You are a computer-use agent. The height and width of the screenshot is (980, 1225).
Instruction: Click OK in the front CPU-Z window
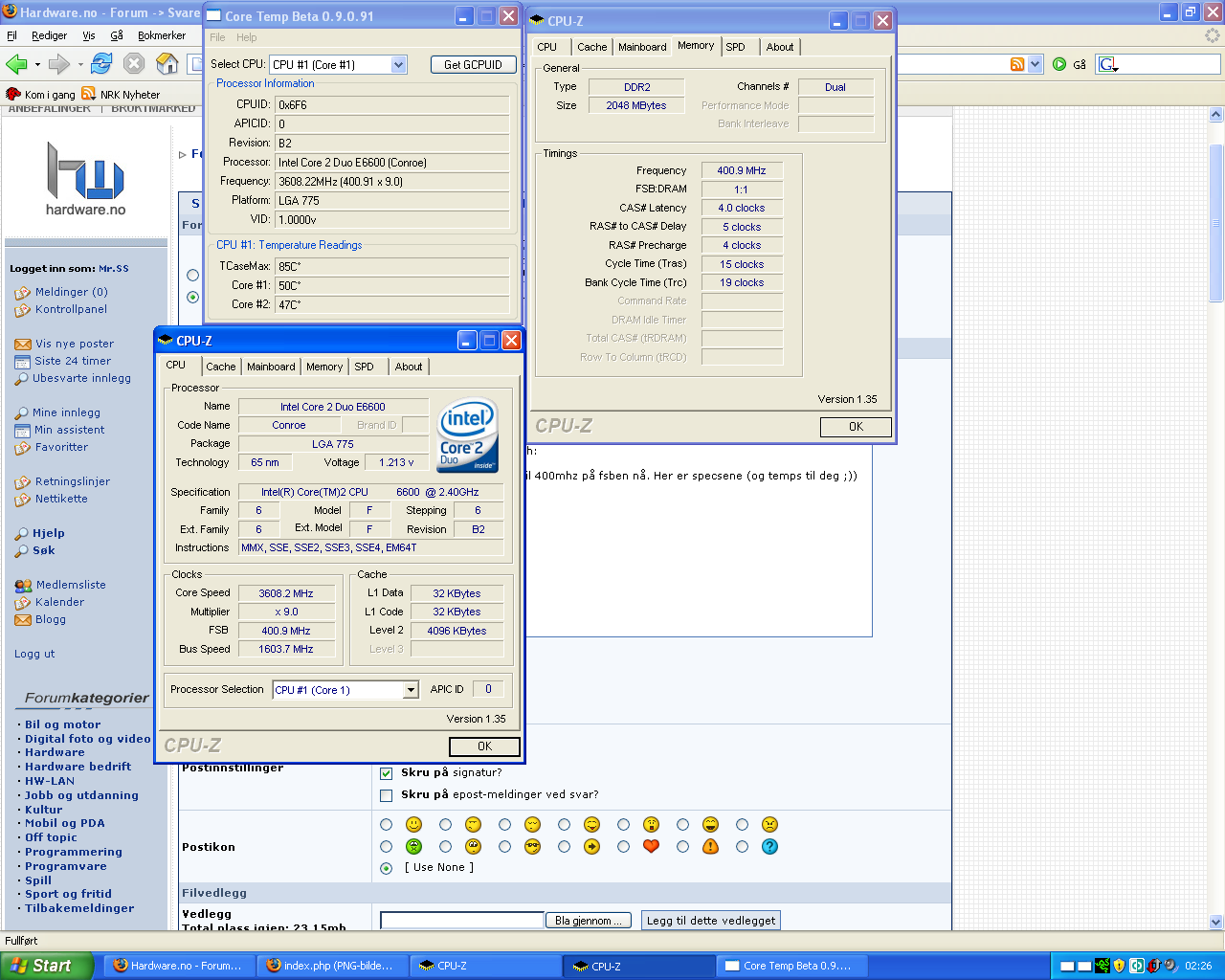coord(485,746)
